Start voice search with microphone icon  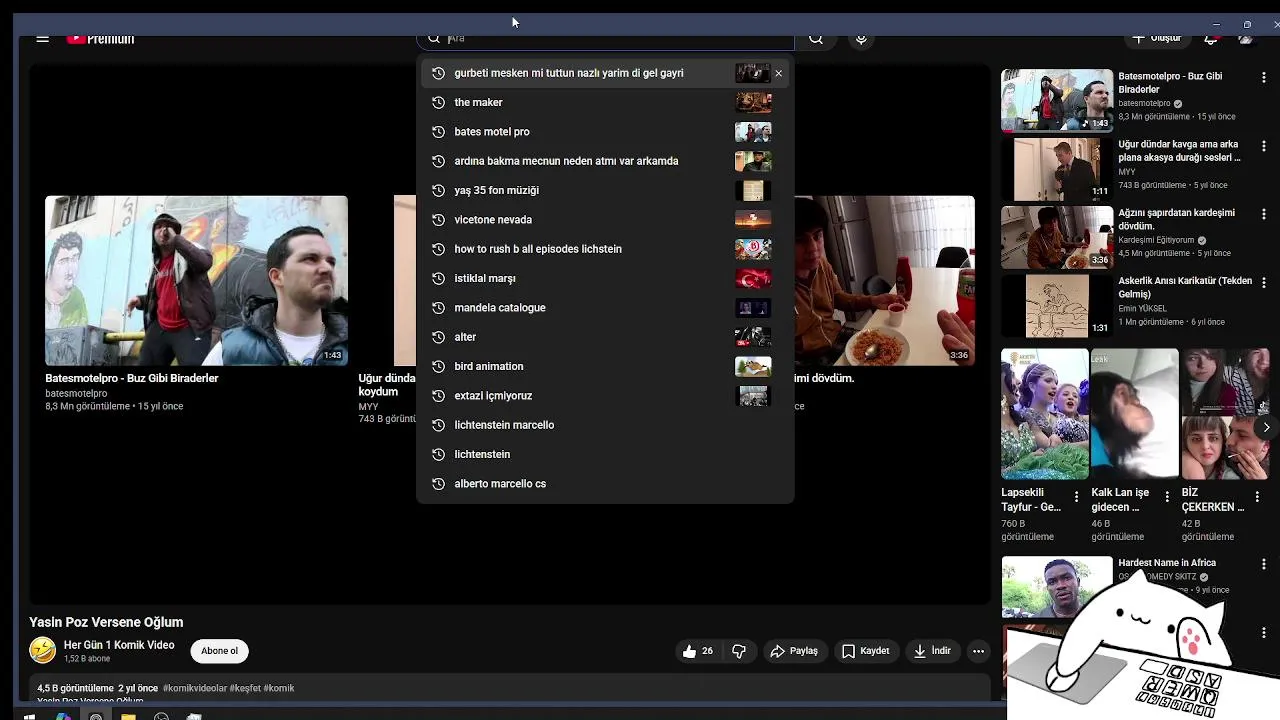[861, 39]
